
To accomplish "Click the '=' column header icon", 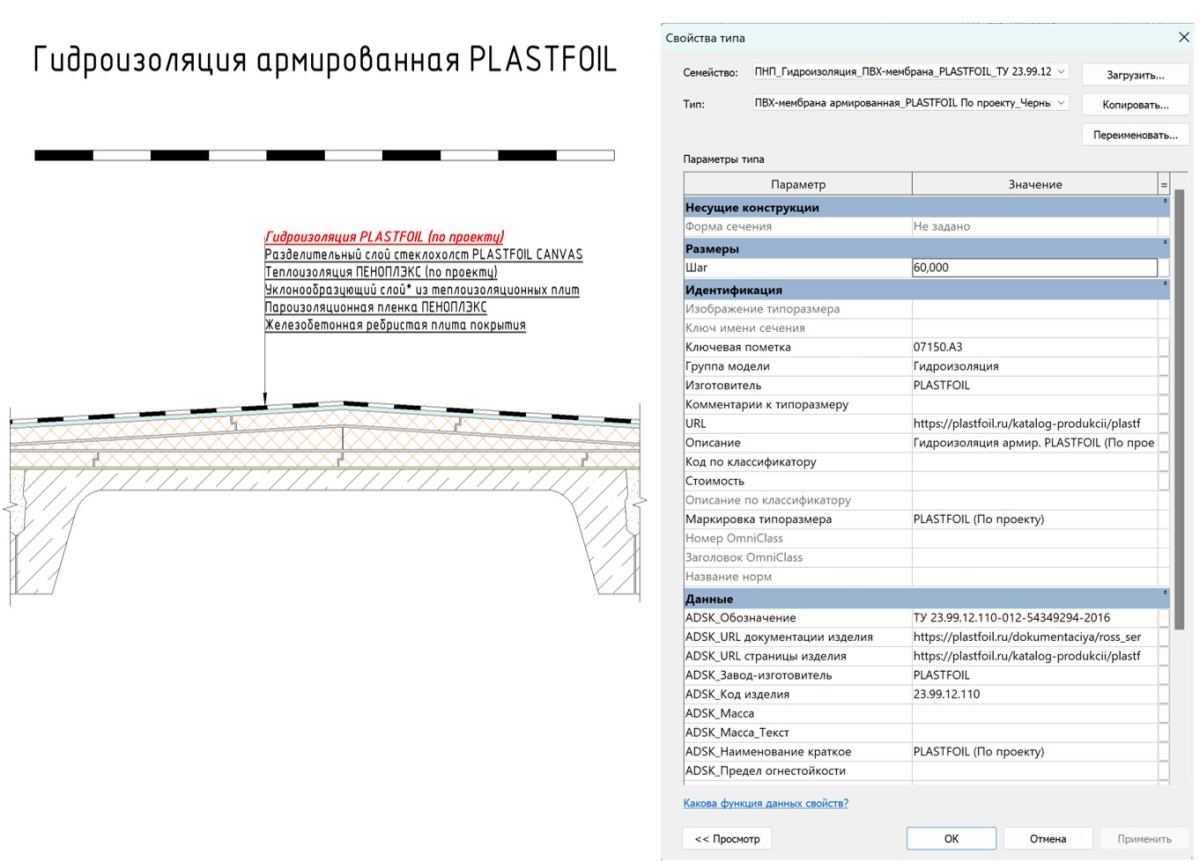I will click(x=1164, y=184).
